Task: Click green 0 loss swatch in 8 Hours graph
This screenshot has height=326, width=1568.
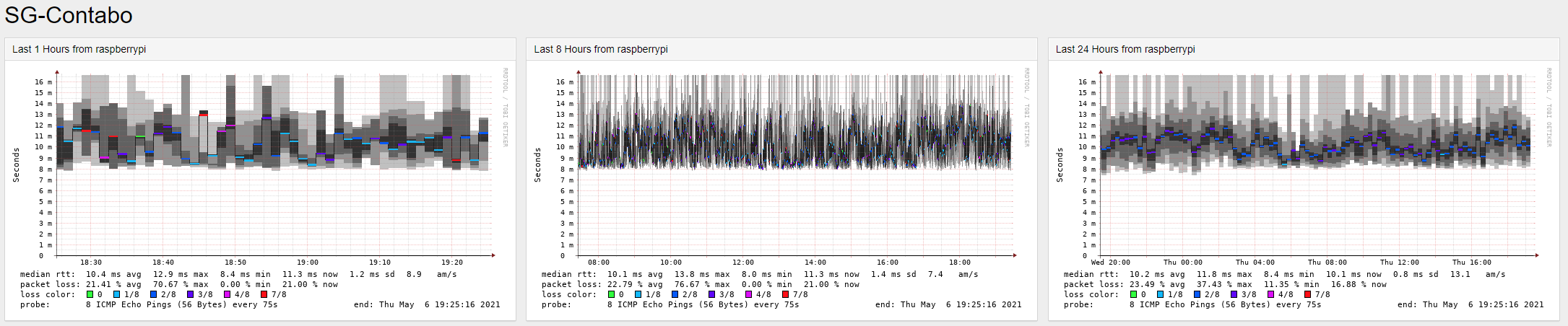Action: (x=611, y=294)
